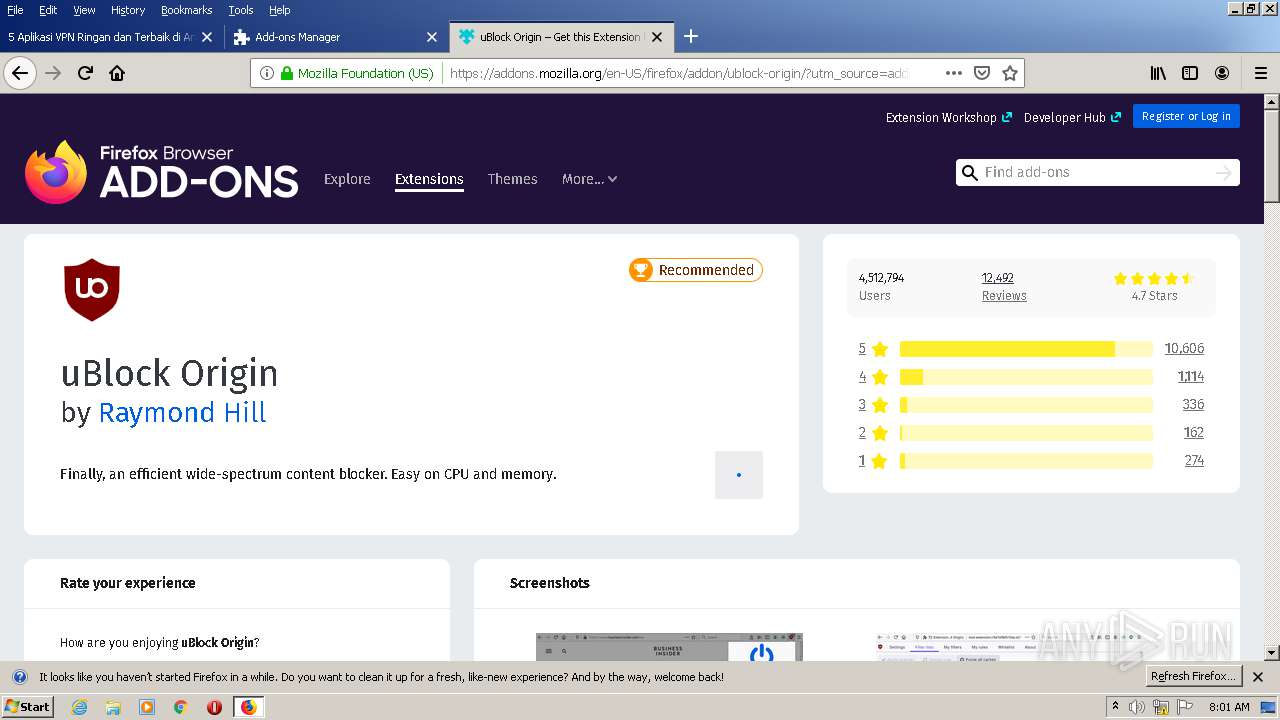Viewport: 1280px width, 720px height.
Task: Click Refresh Firefox… button
Action: [x=1193, y=677]
